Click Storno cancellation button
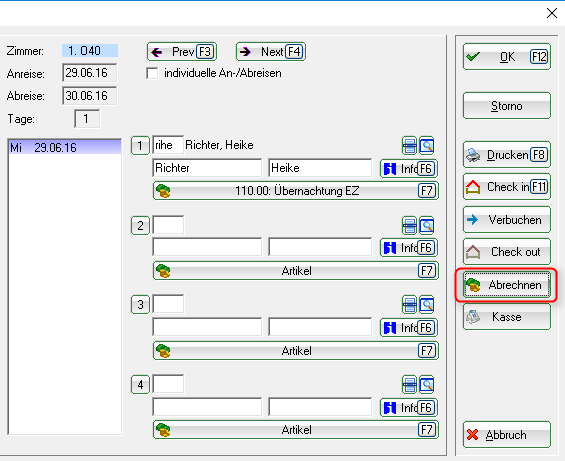This screenshot has height=461, width=565. coord(507,106)
